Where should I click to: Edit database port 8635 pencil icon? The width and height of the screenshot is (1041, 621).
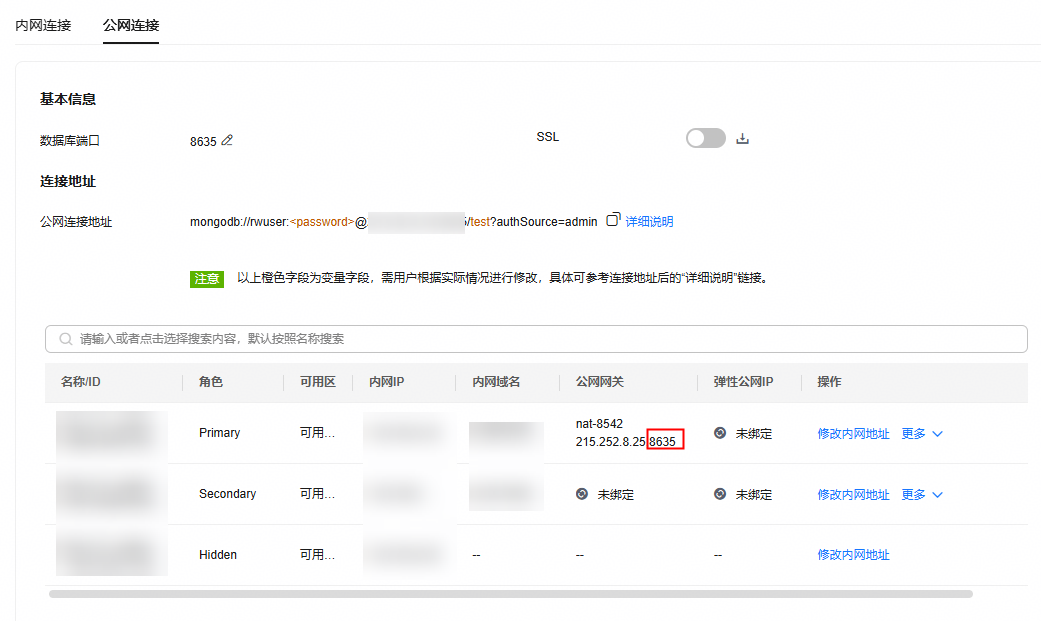227,140
